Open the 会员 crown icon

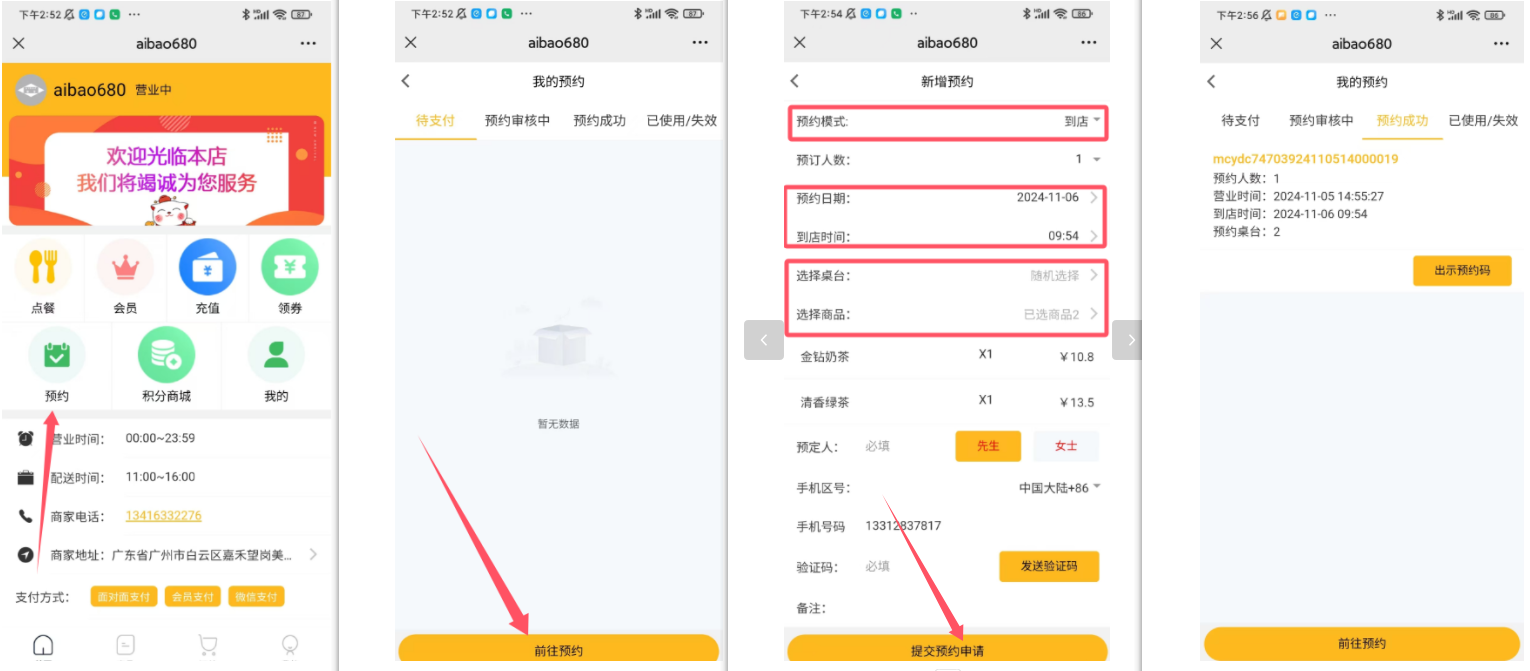click(125, 267)
